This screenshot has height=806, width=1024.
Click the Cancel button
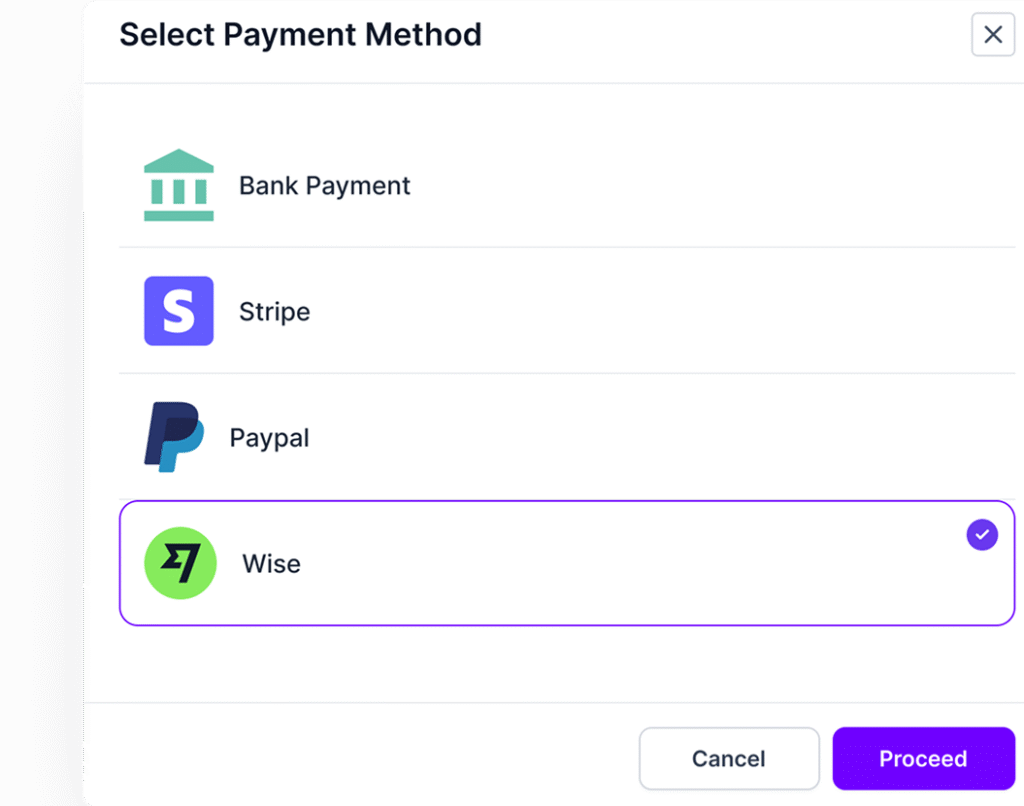729,758
